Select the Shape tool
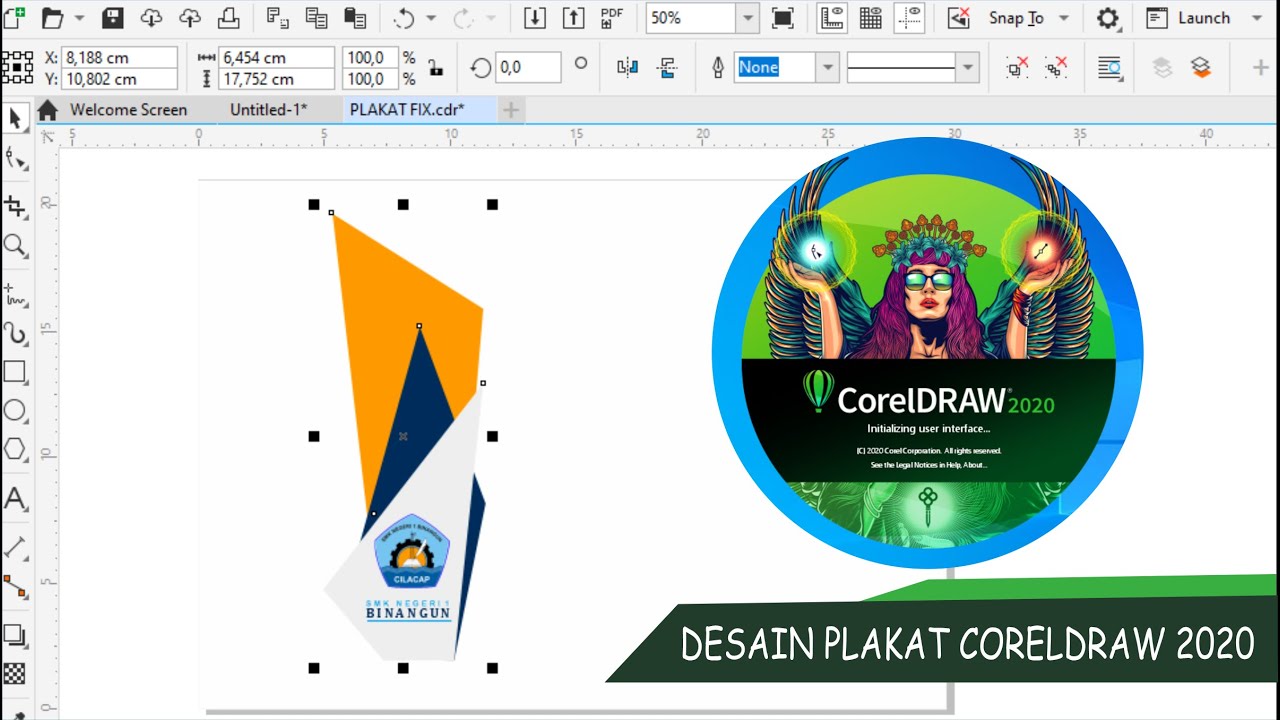The image size is (1280, 720). pos(15,159)
